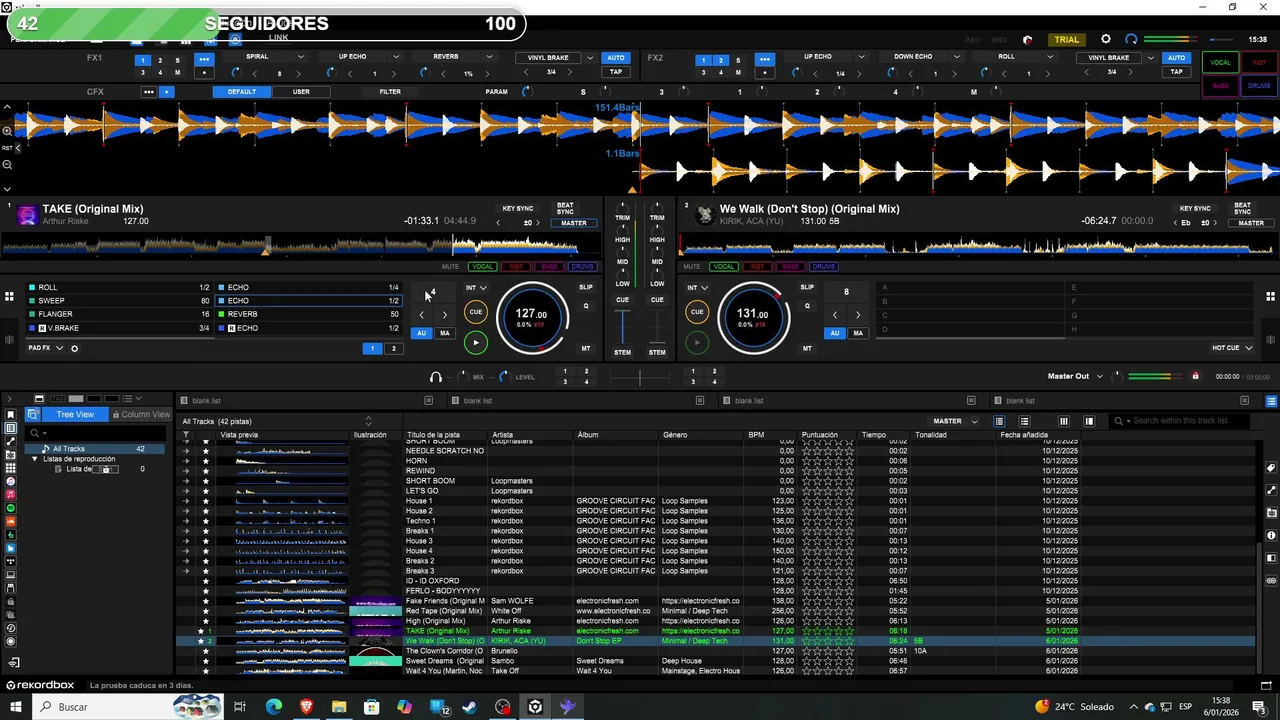
Task: Open the settings gear in the top bar
Action: click(x=1106, y=40)
